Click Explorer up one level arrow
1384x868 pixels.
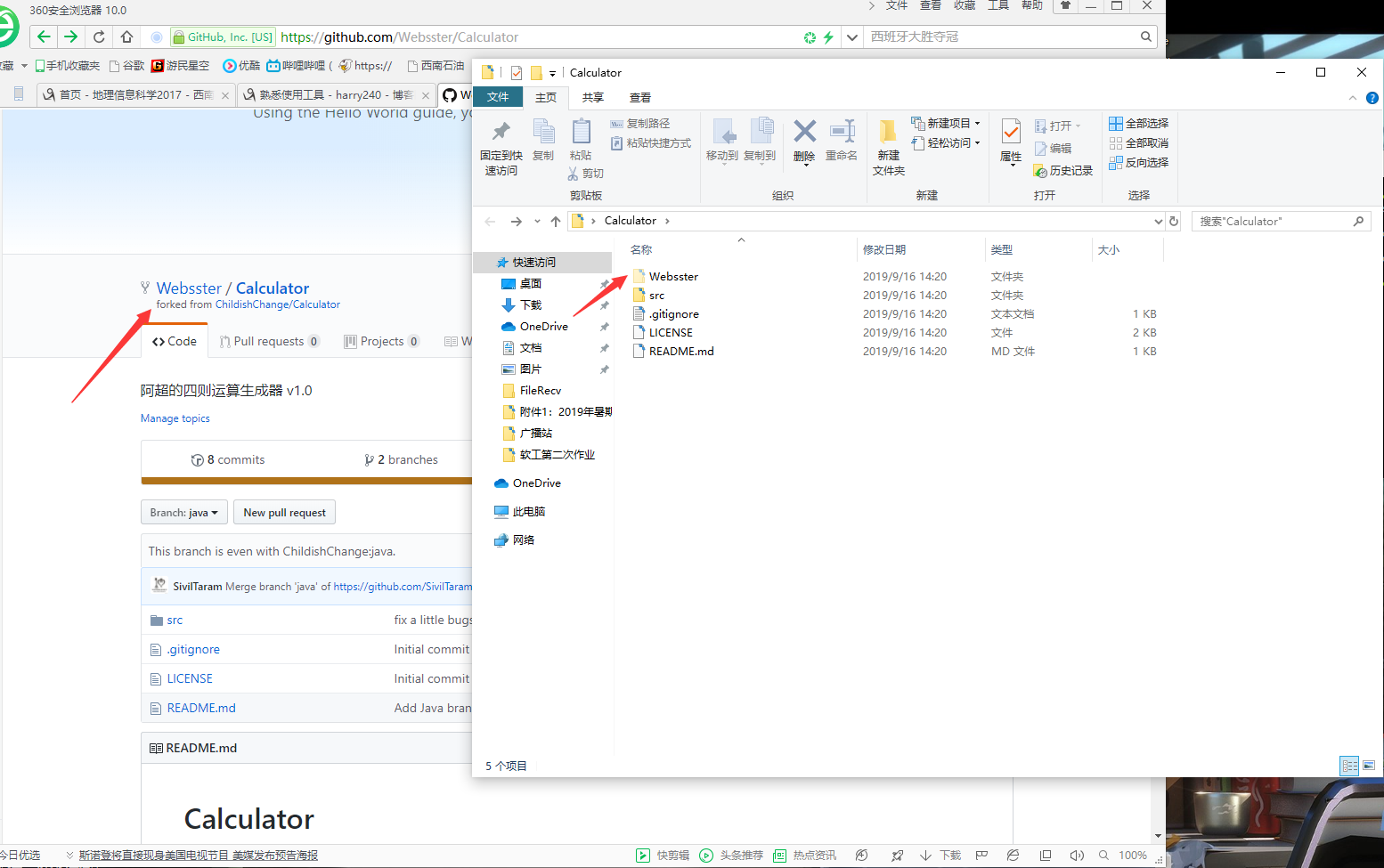coord(556,221)
